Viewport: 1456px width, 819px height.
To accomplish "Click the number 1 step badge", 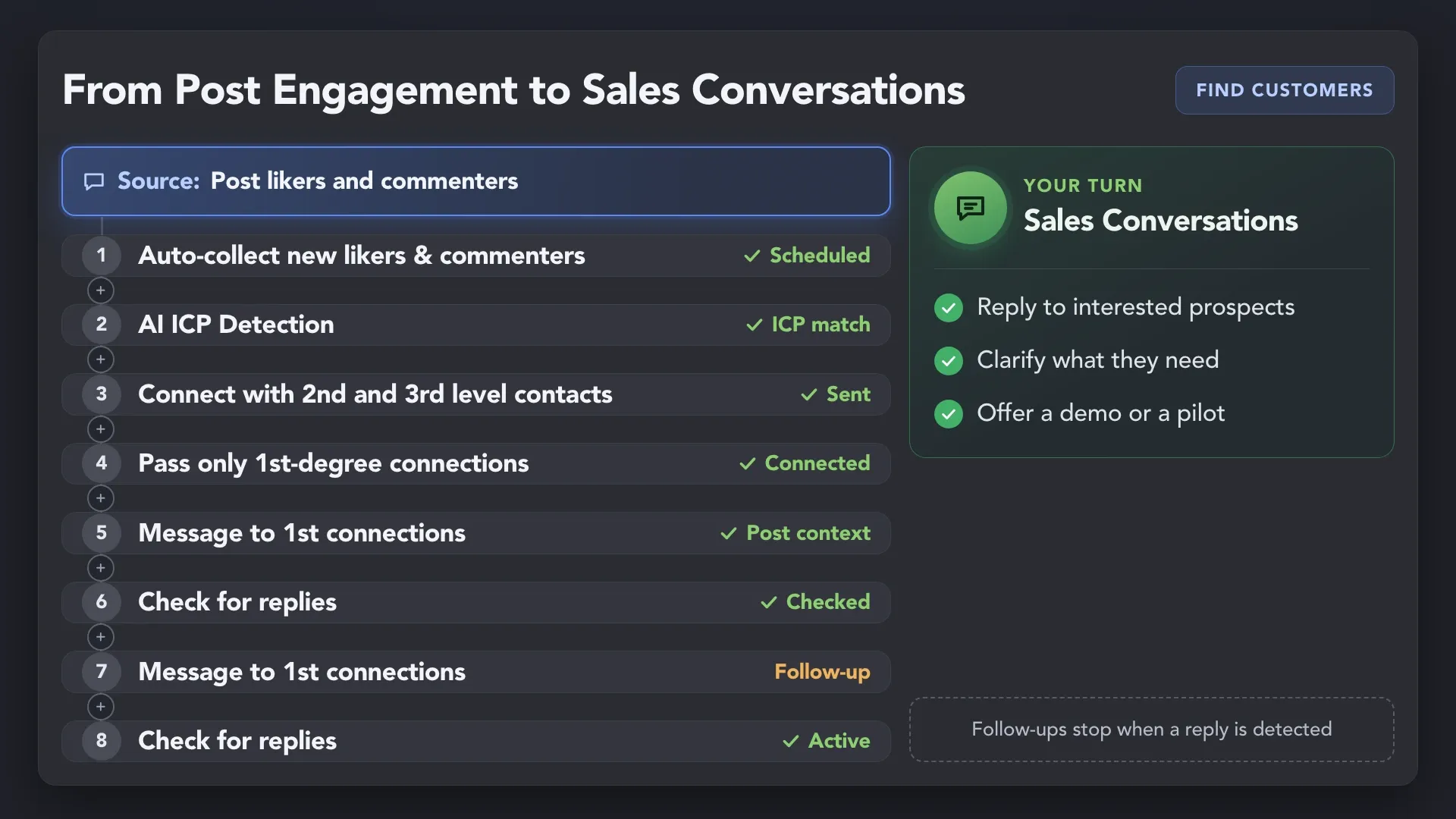I will point(102,256).
